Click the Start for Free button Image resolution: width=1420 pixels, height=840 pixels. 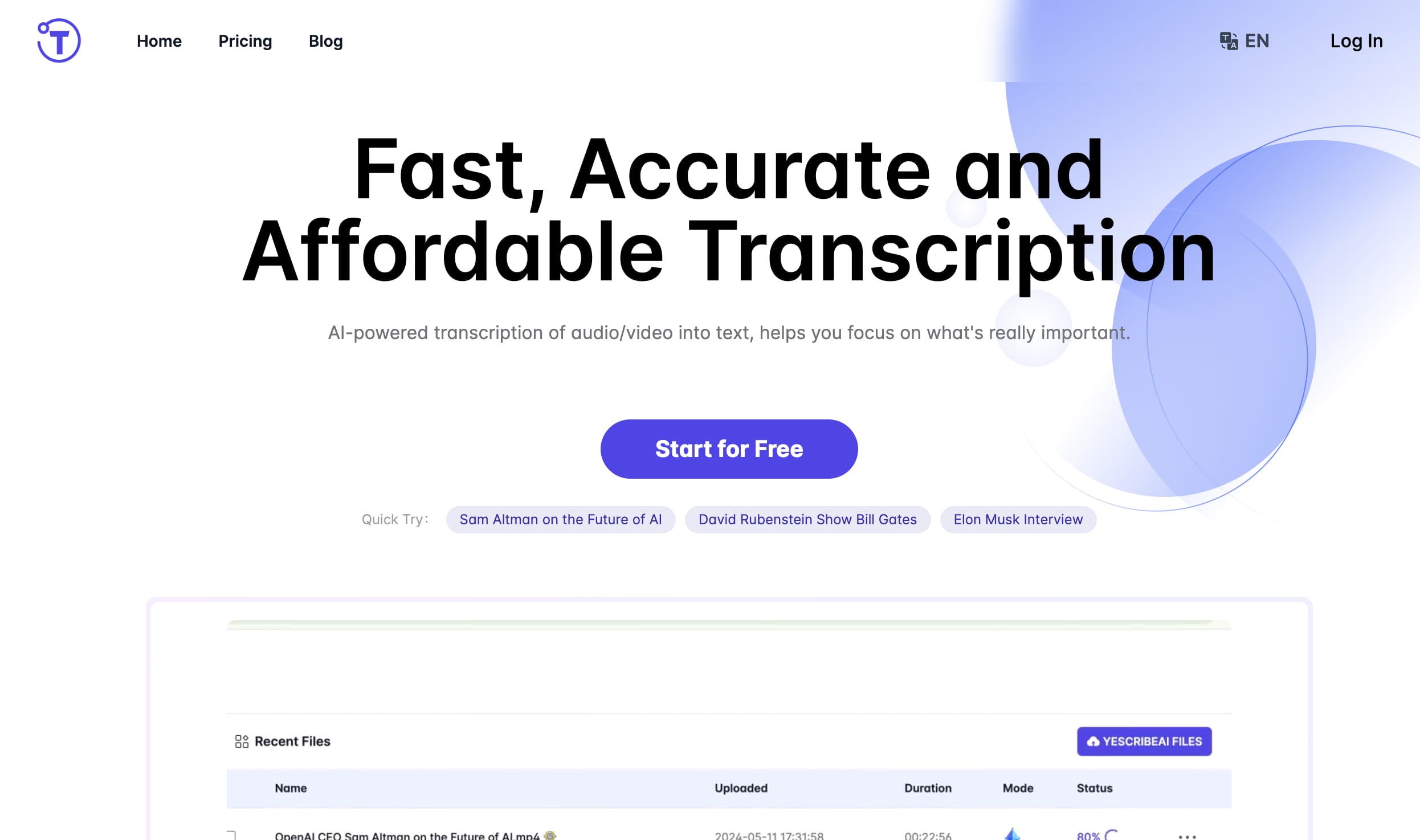click(729, 449)
